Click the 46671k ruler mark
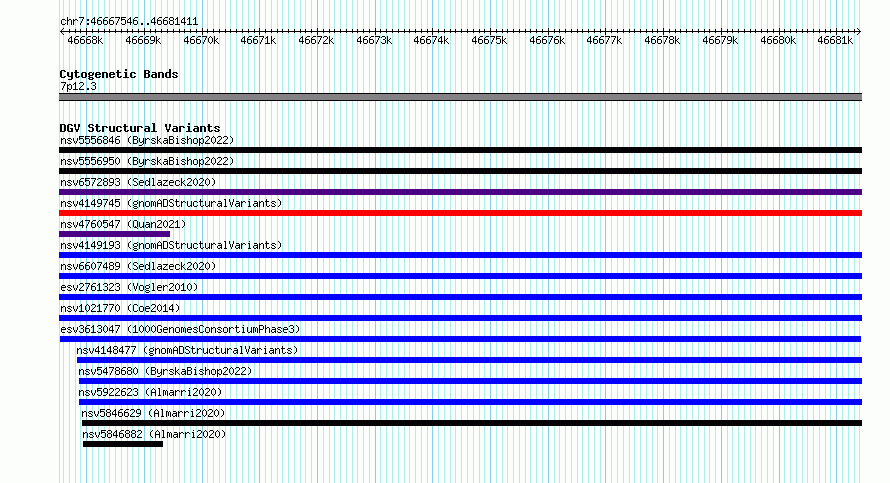 [x=258, y=40]
